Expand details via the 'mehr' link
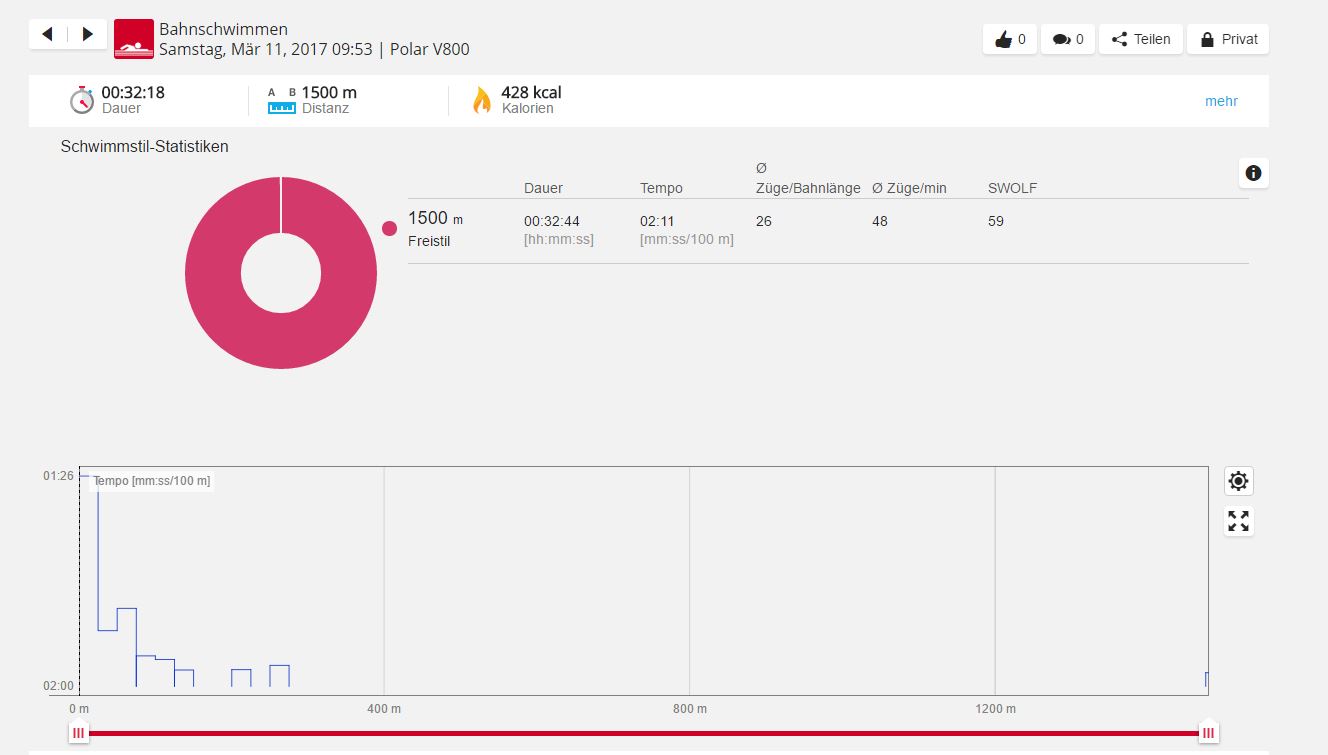This screenshot has width=1328, height=755. click(x=1221, y=101)
